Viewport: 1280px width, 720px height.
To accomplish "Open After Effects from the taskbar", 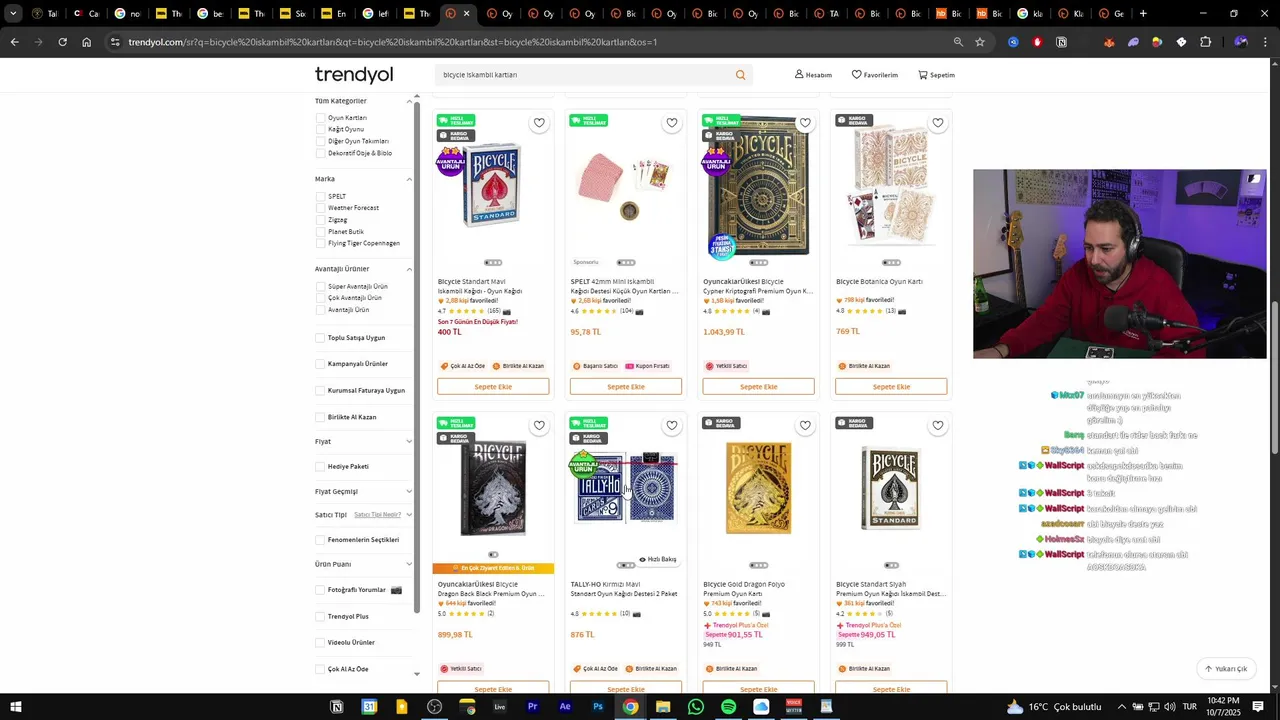I will (565, 707).
